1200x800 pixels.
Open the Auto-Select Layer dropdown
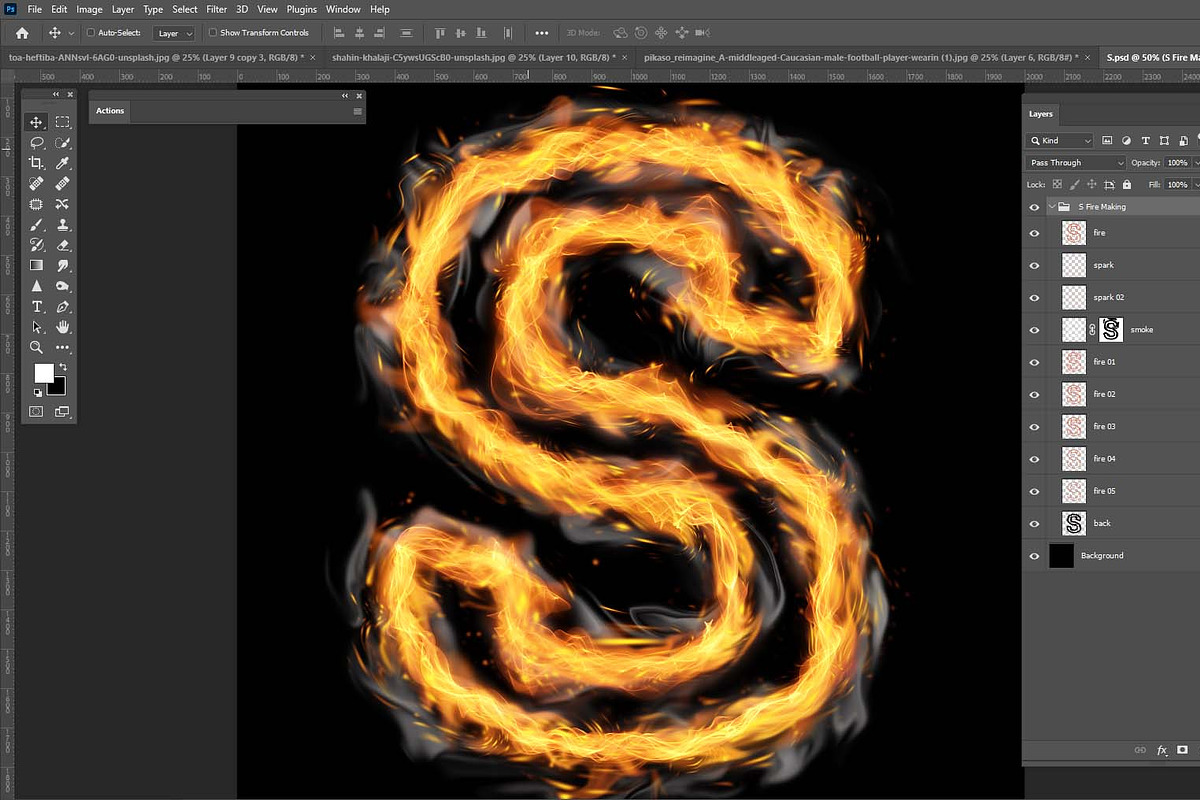coord(175,33)
